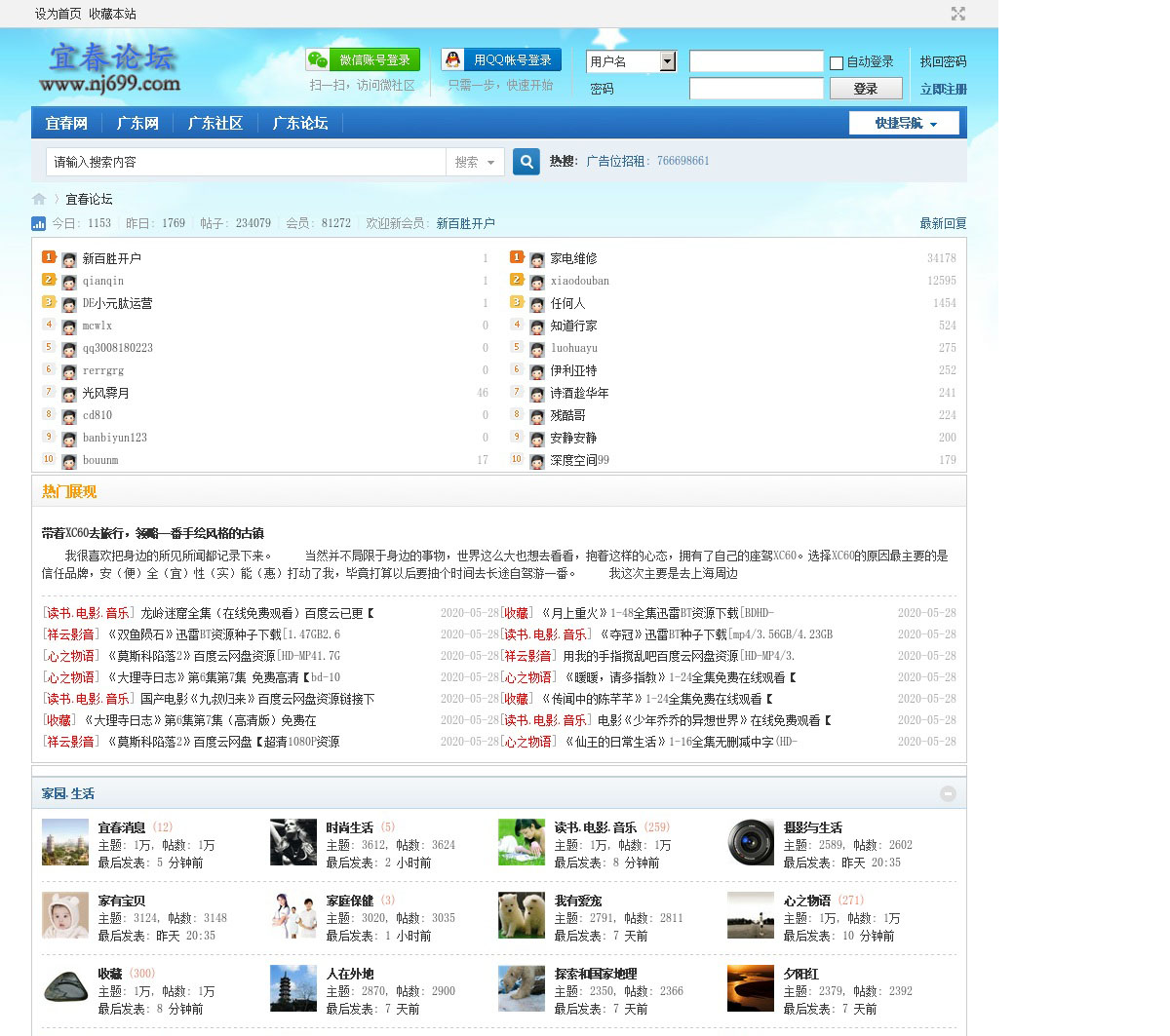Viewport: 1170px width, 1036px height.
Task: Click the avatar next to qianqin
Action: pyautogui.click(x=69, y=283)
